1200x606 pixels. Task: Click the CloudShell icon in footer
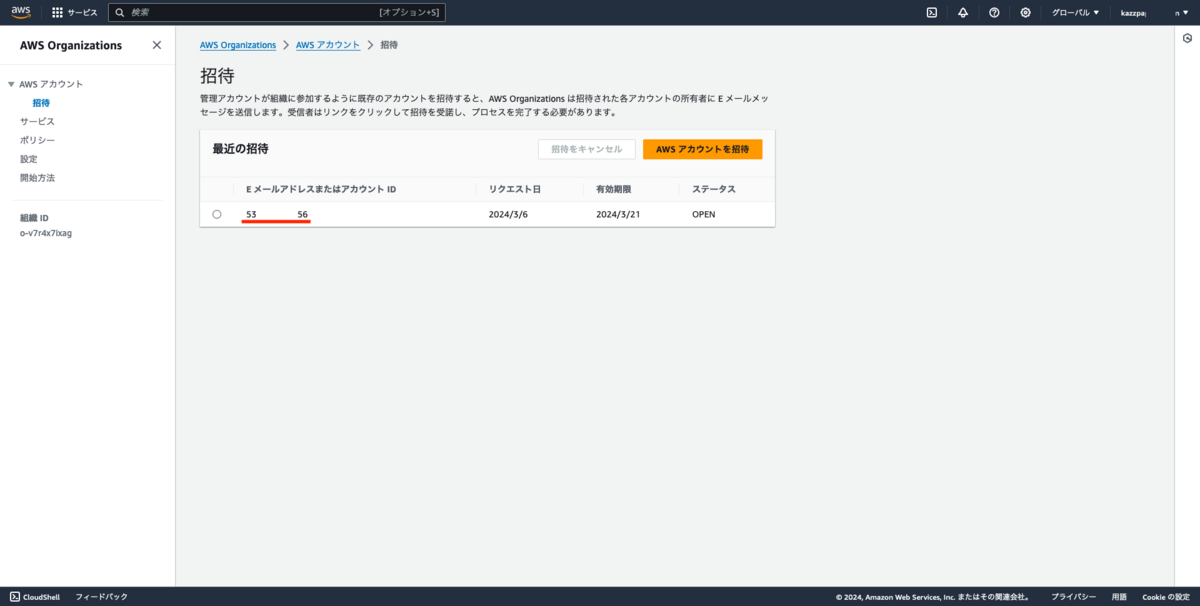point(14,597)
